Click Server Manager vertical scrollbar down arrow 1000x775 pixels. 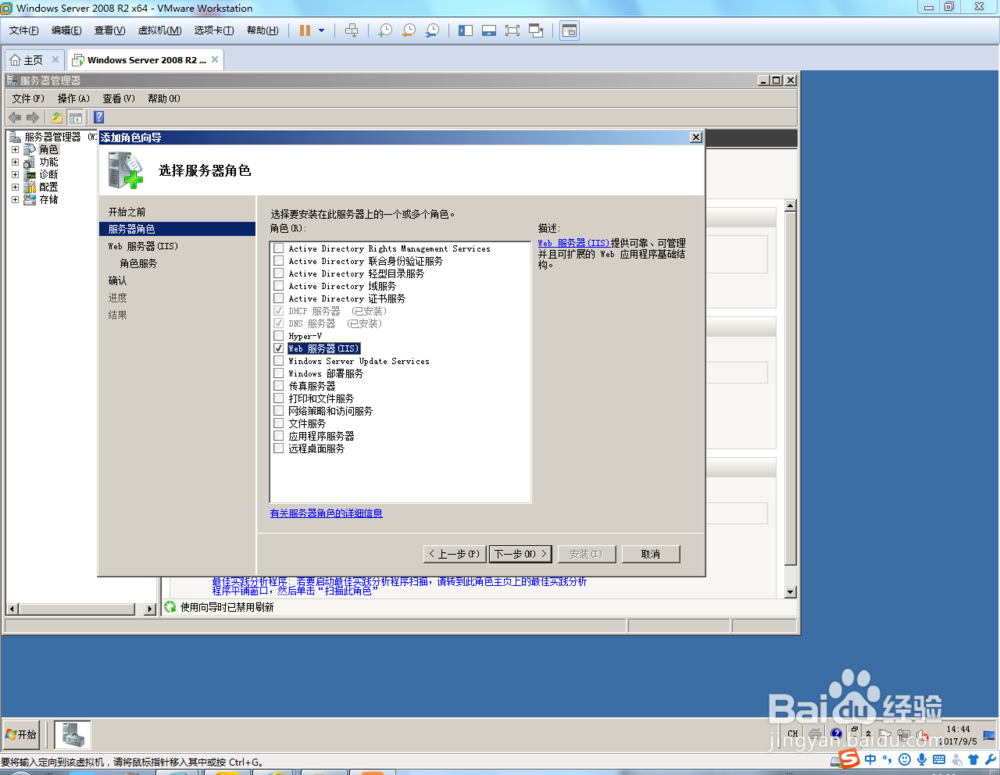click(790, 591)
